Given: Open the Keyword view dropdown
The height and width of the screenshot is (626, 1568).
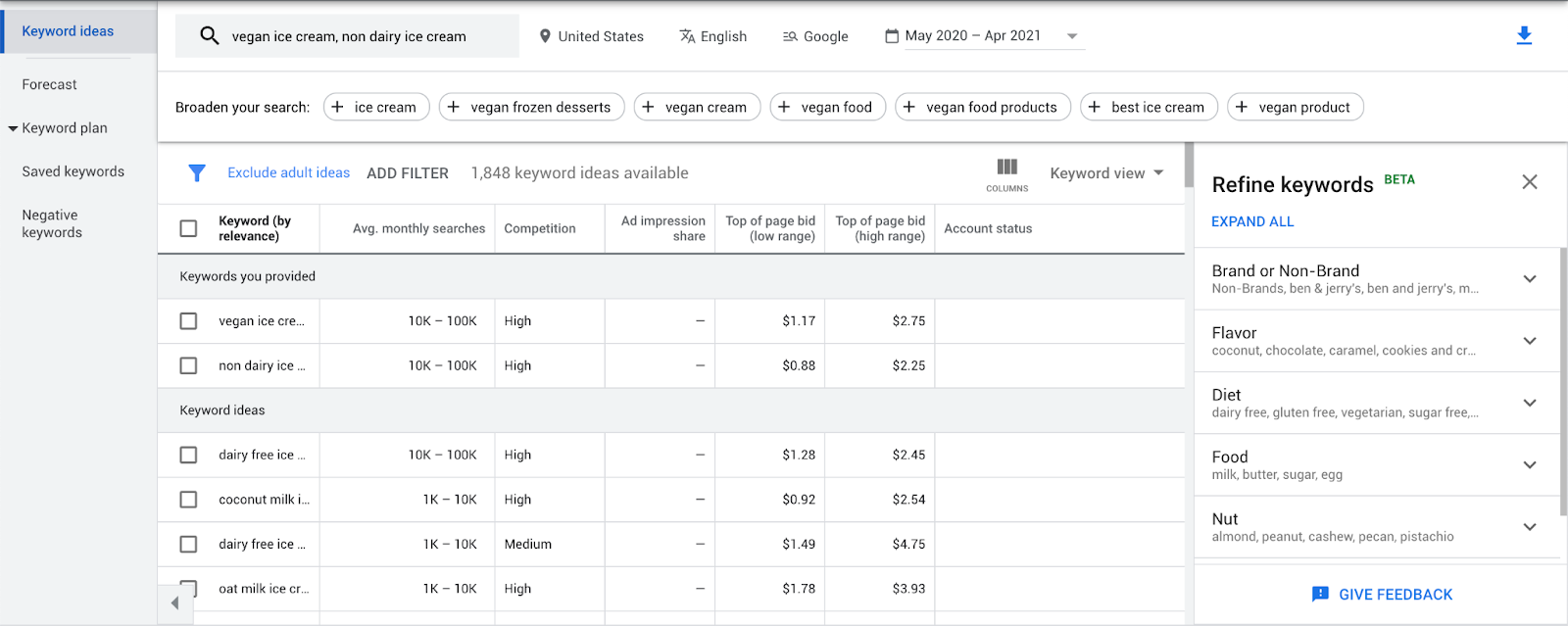Looking at the screenshot, I should (x=1106, y=173).
